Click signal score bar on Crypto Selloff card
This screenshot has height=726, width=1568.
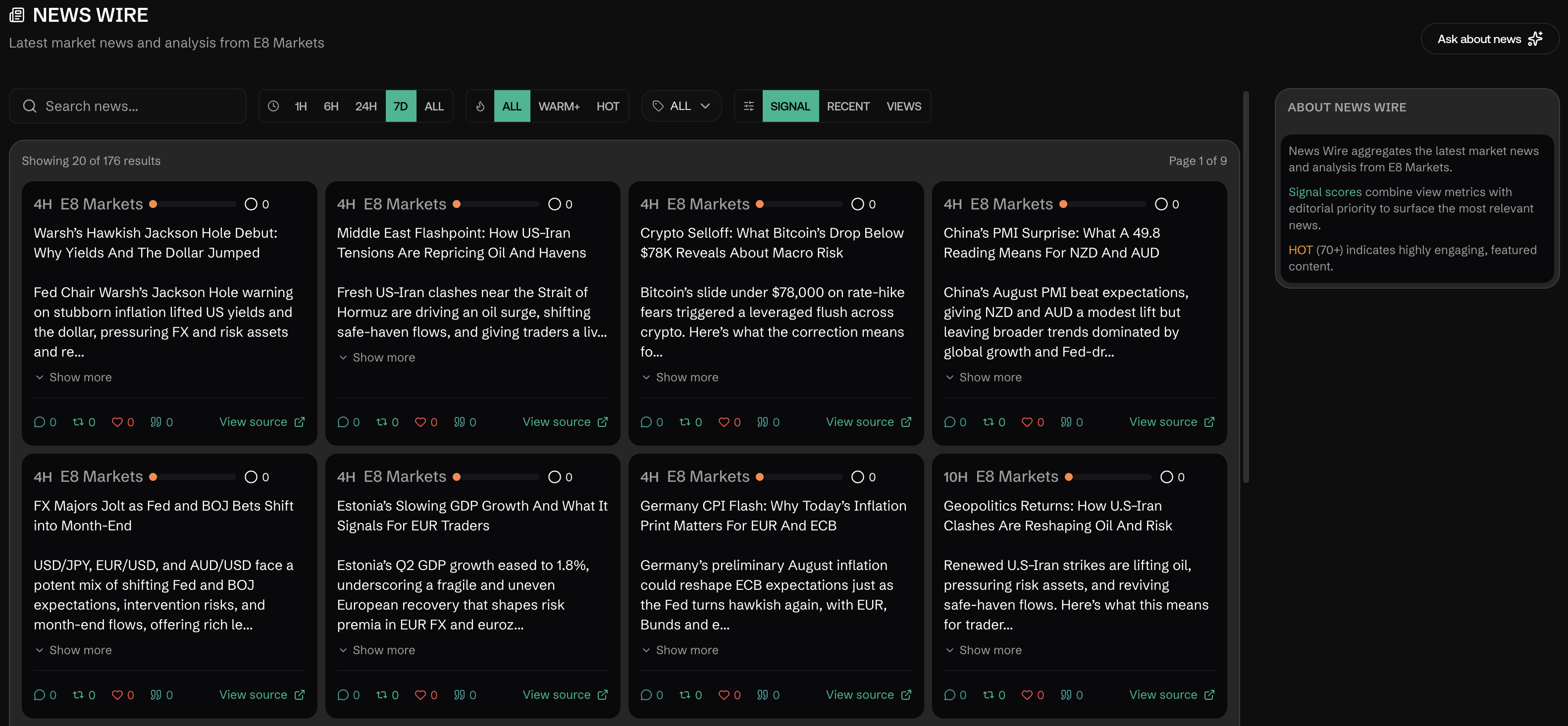click(799, 204)
